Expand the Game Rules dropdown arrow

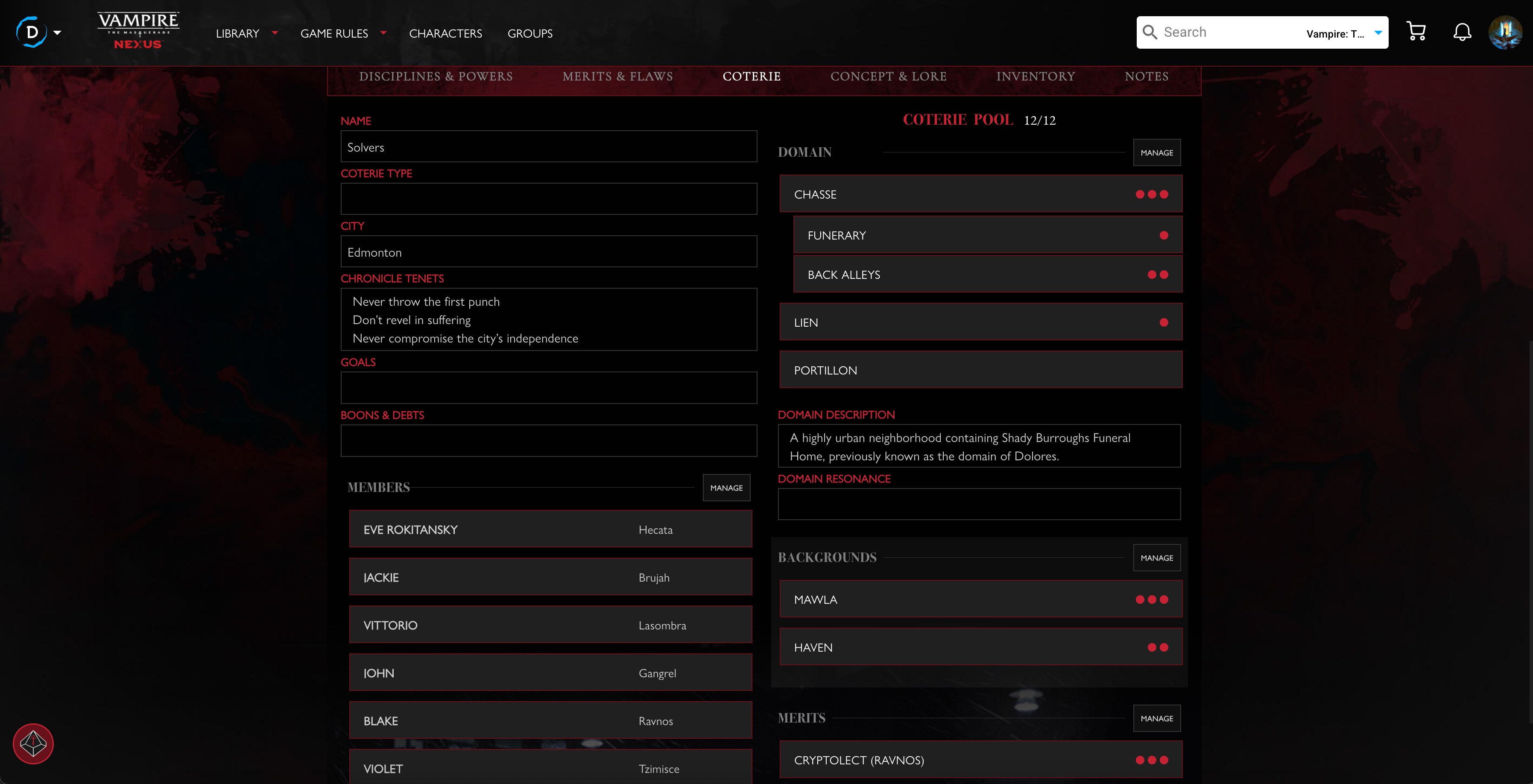point(383,33)
